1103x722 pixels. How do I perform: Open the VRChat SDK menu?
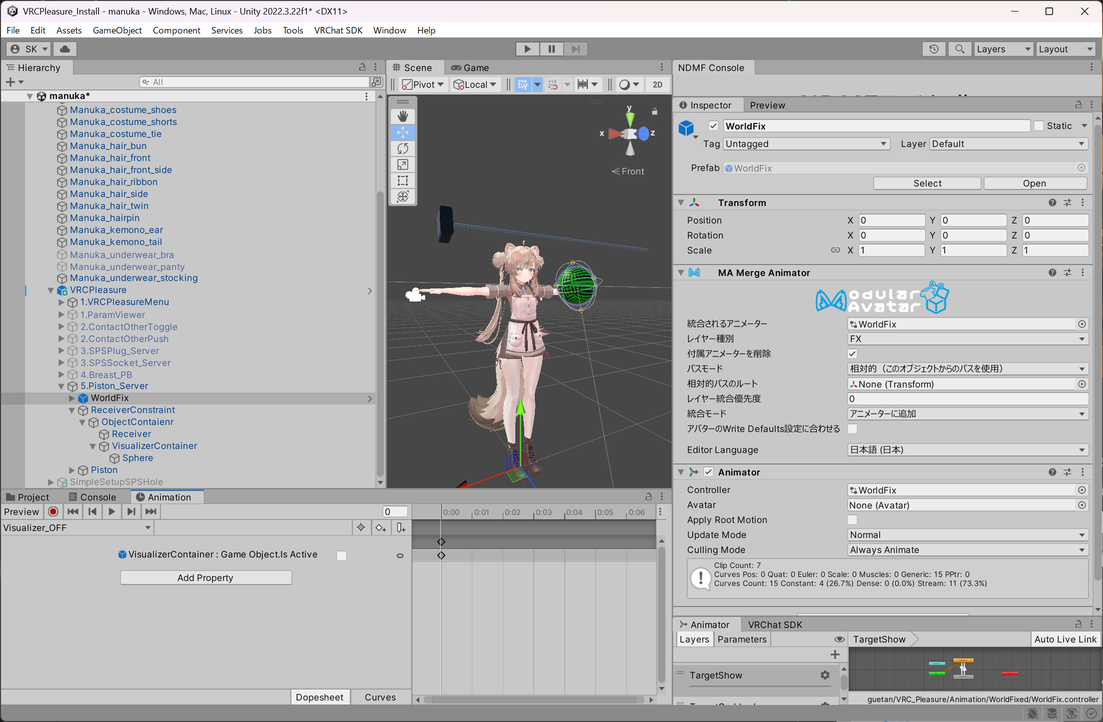(338, 30)
